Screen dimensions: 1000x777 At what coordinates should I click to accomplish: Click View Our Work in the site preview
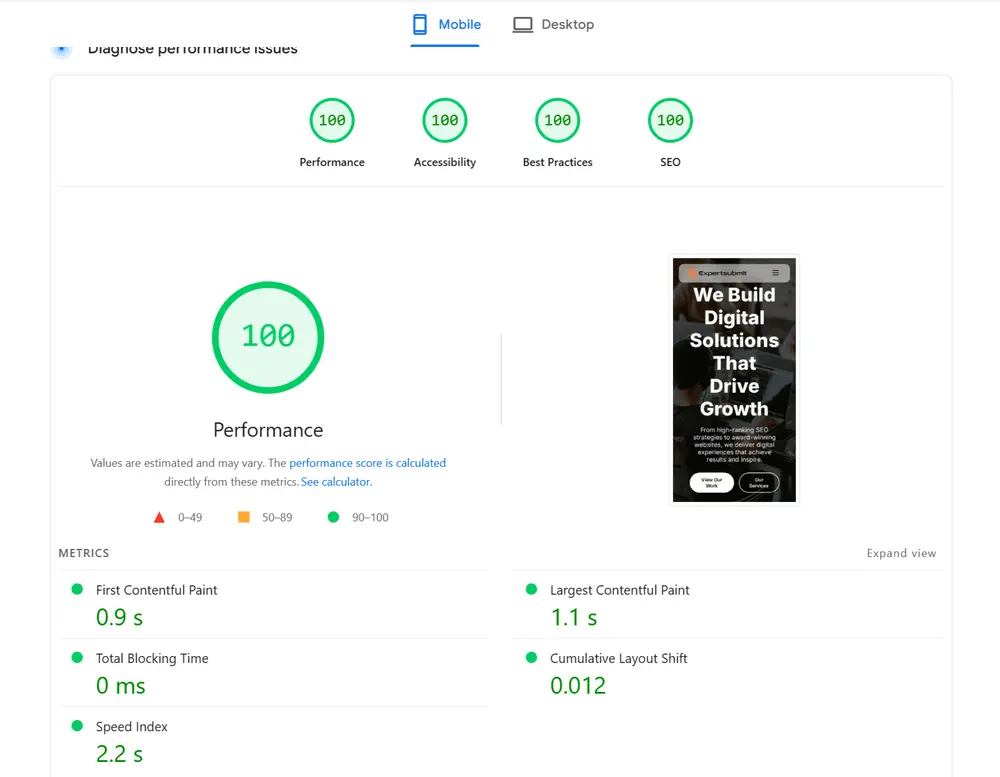pyautogui.click(x=711, y=482)
